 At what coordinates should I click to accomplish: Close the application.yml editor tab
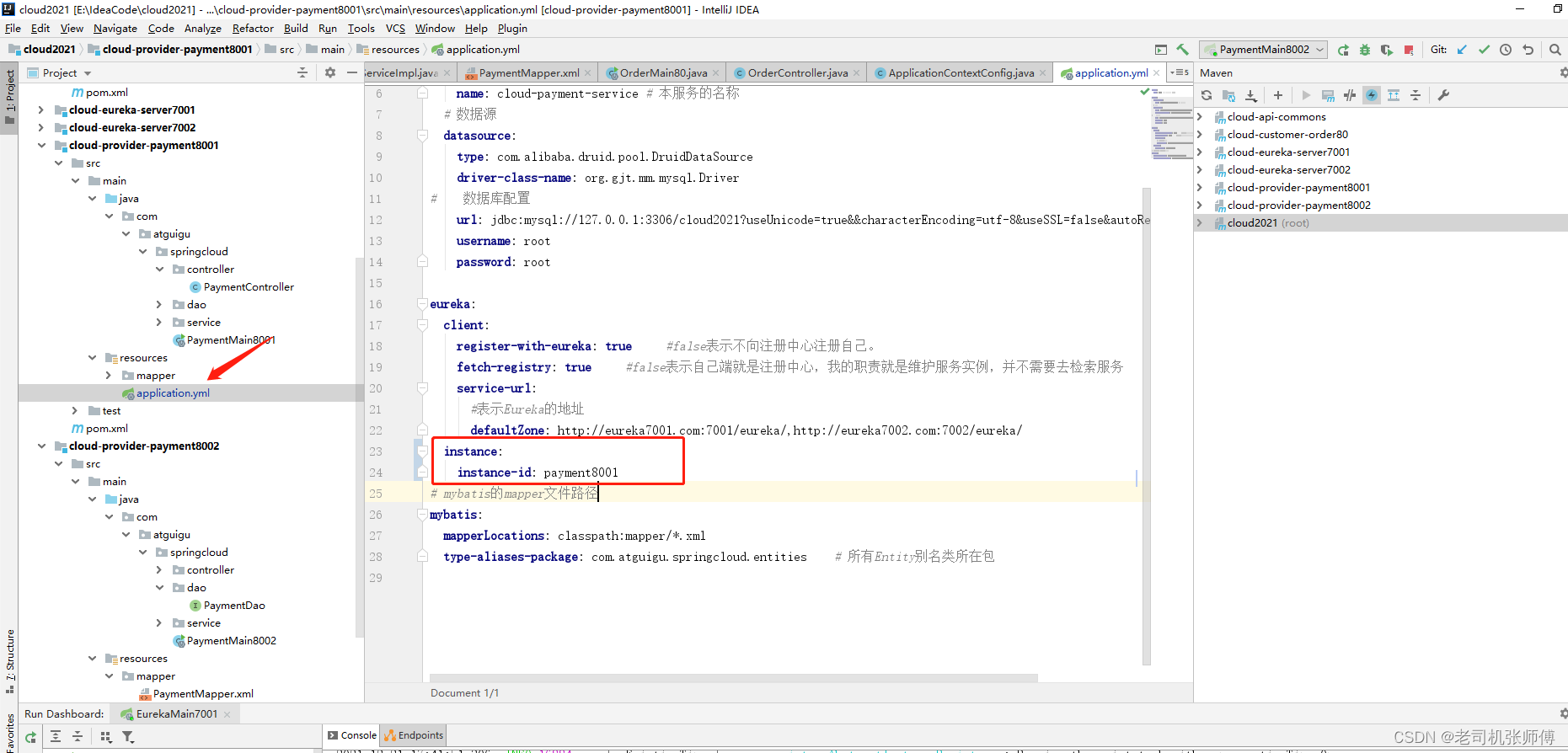pos(1156,73)
